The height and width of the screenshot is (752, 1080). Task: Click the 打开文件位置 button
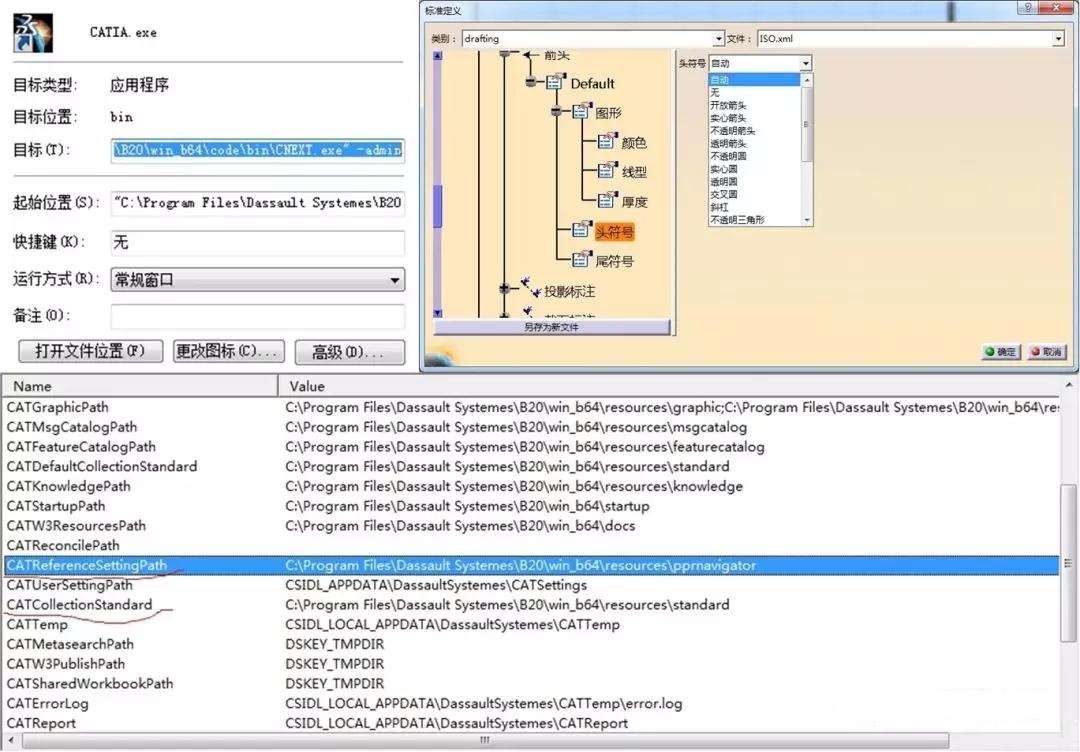[x=90, y=352]
